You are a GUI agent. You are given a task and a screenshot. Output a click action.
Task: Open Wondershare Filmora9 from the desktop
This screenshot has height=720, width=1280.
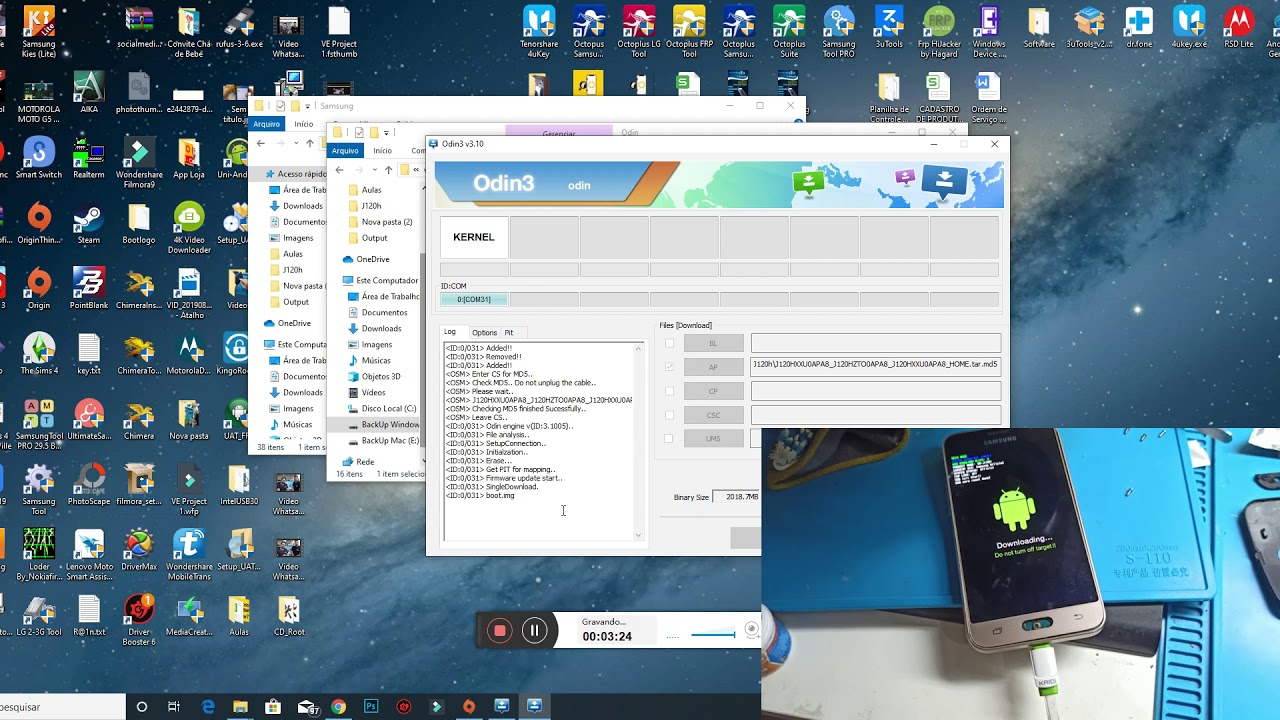139,163
